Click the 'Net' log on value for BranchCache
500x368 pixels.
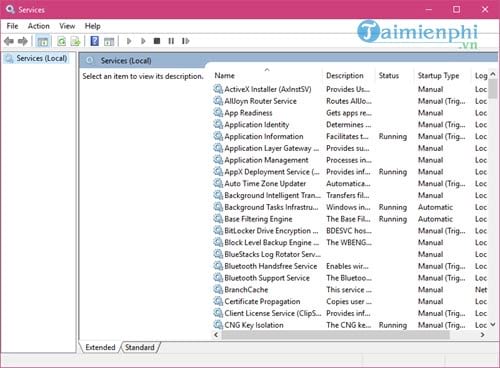pyautogui.click(x=481, y=289)
